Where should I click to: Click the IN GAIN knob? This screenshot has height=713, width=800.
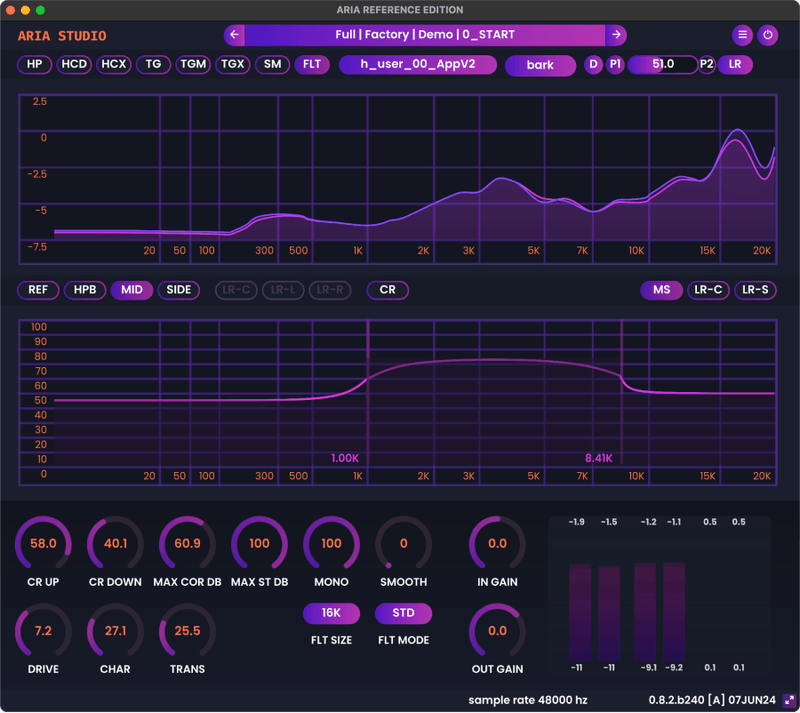pos(497,544)
